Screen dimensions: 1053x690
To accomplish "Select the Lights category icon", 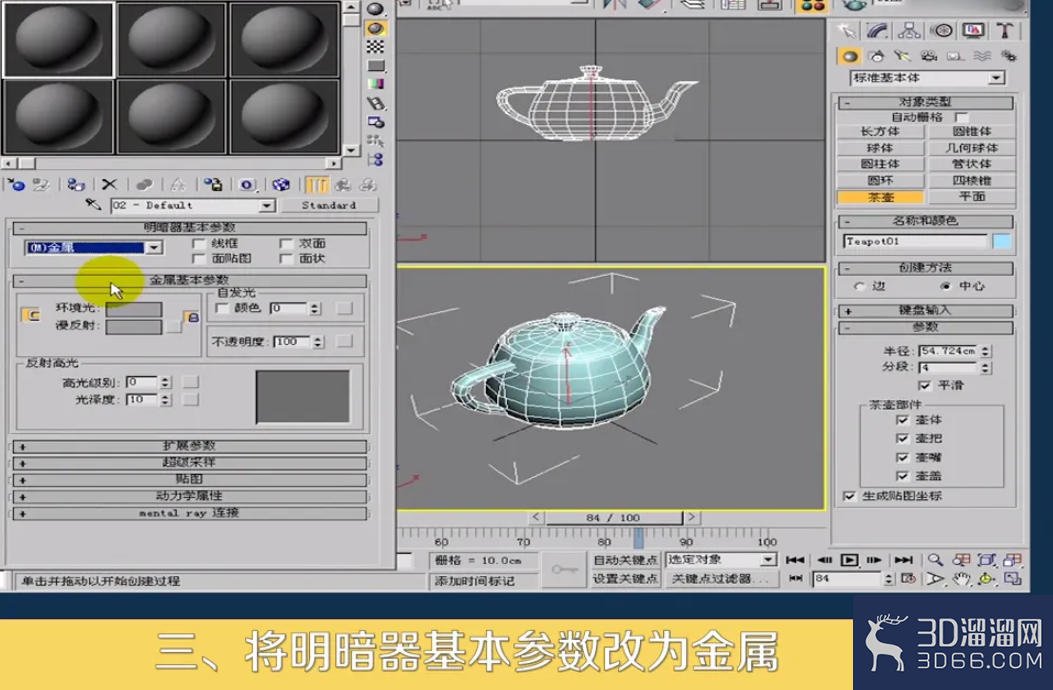I will coord(903,56).
